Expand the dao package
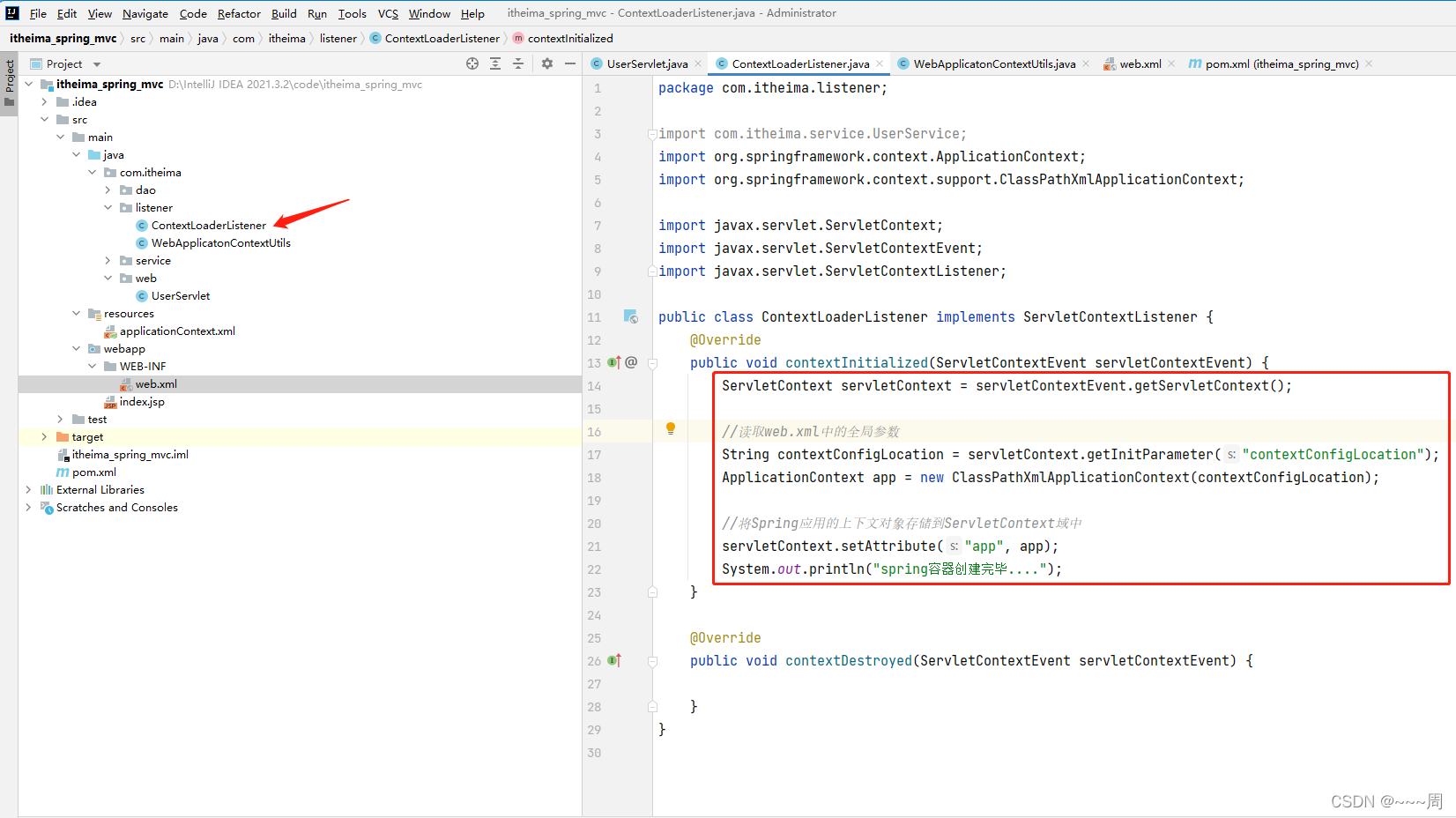This screenshot has width=1456, height=818. 108,190
